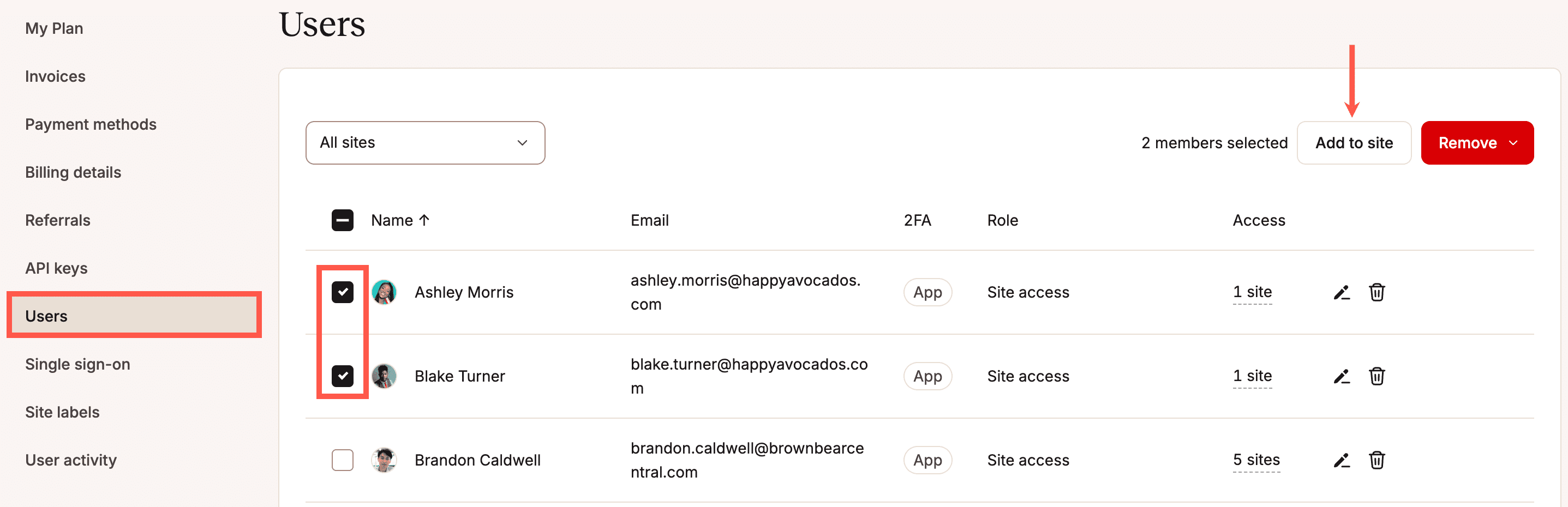Click Ashley Morris's profile avatar
Viewport: 1568px width, 507px height.
click(x=384, y=292)
